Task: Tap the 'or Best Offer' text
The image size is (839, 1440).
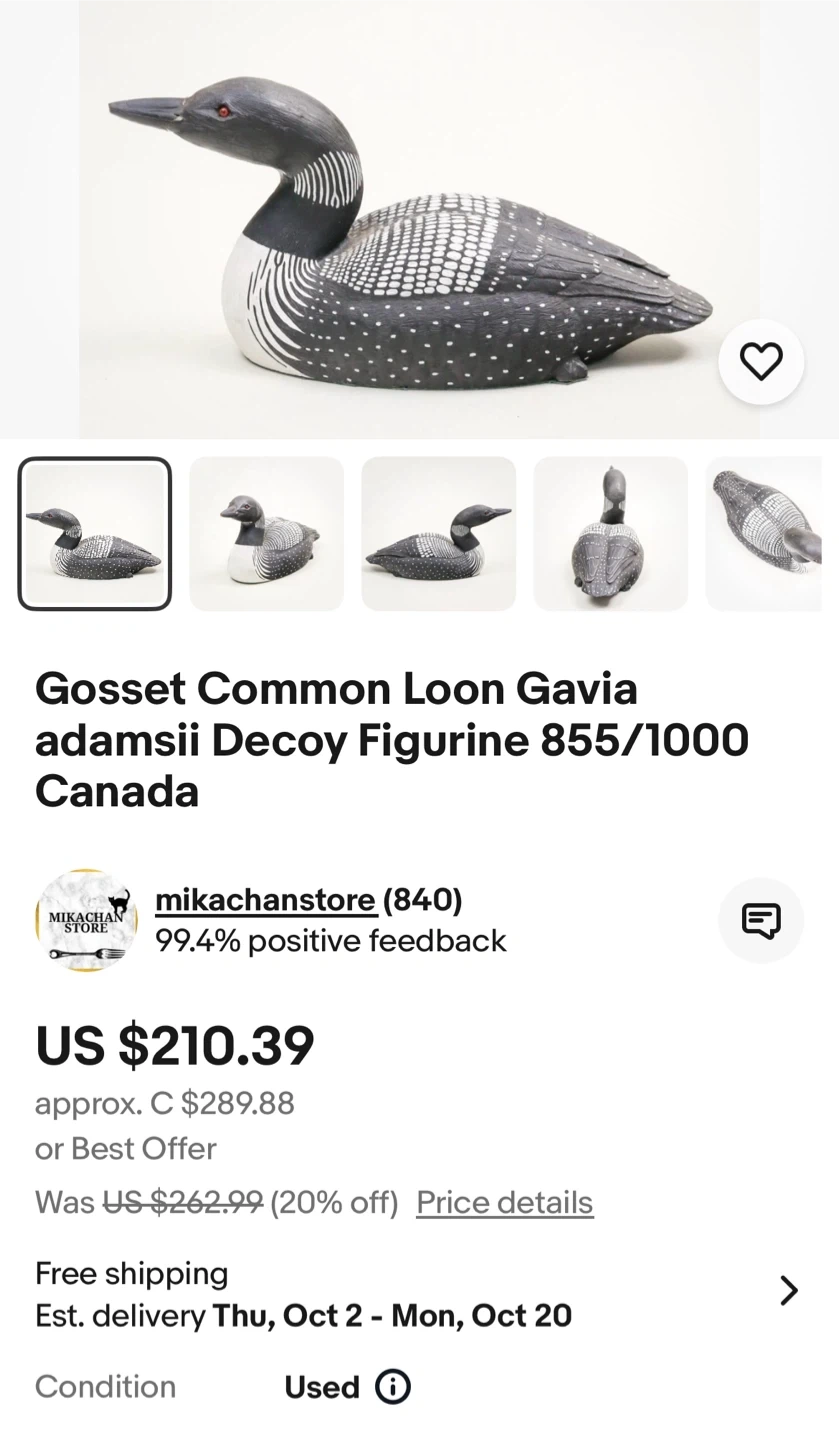Action: point(126,1149)
